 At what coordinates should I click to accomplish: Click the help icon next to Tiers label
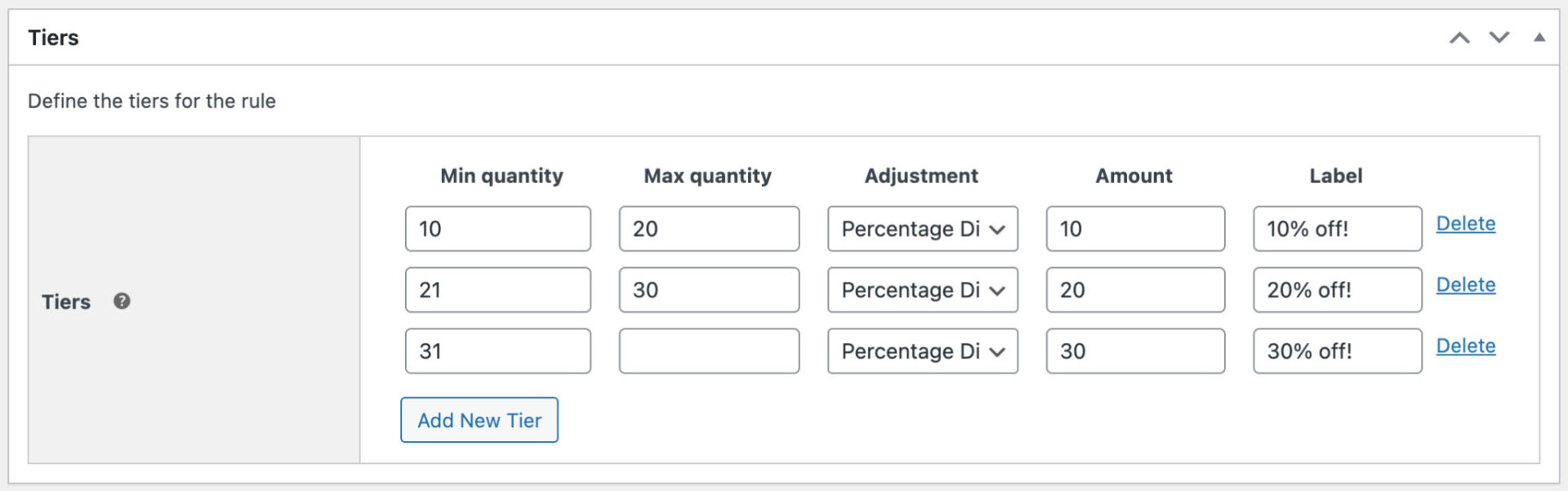coord(121,302)
